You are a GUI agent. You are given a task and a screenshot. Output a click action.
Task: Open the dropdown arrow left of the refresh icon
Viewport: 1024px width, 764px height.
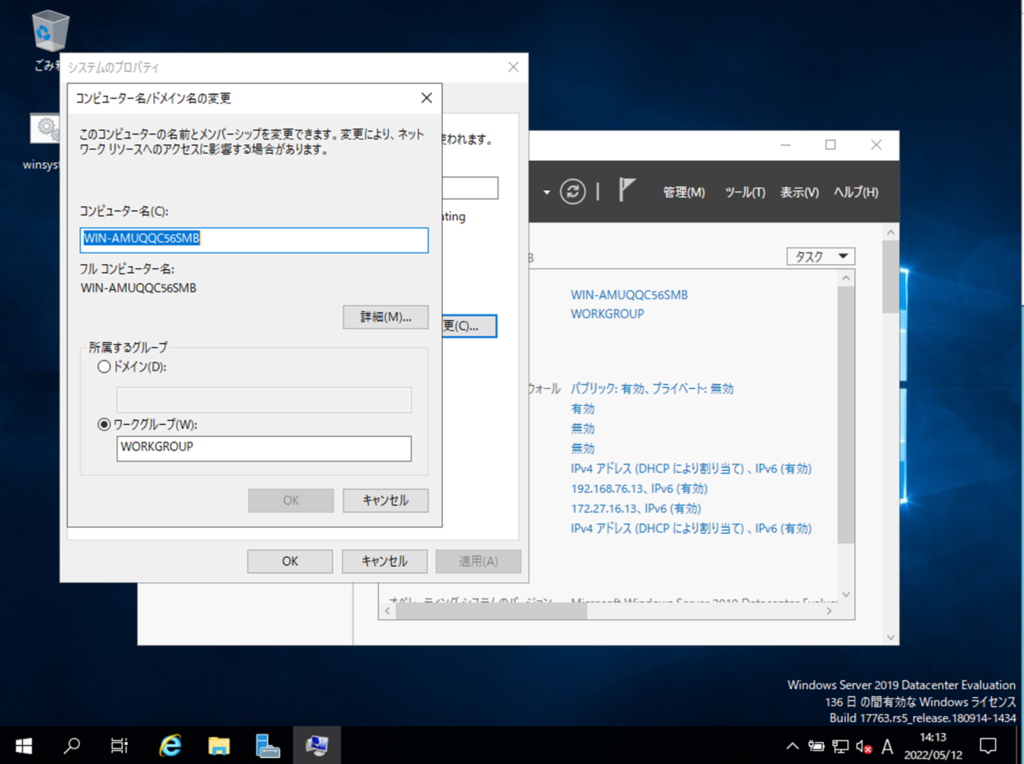coord(547,192)
